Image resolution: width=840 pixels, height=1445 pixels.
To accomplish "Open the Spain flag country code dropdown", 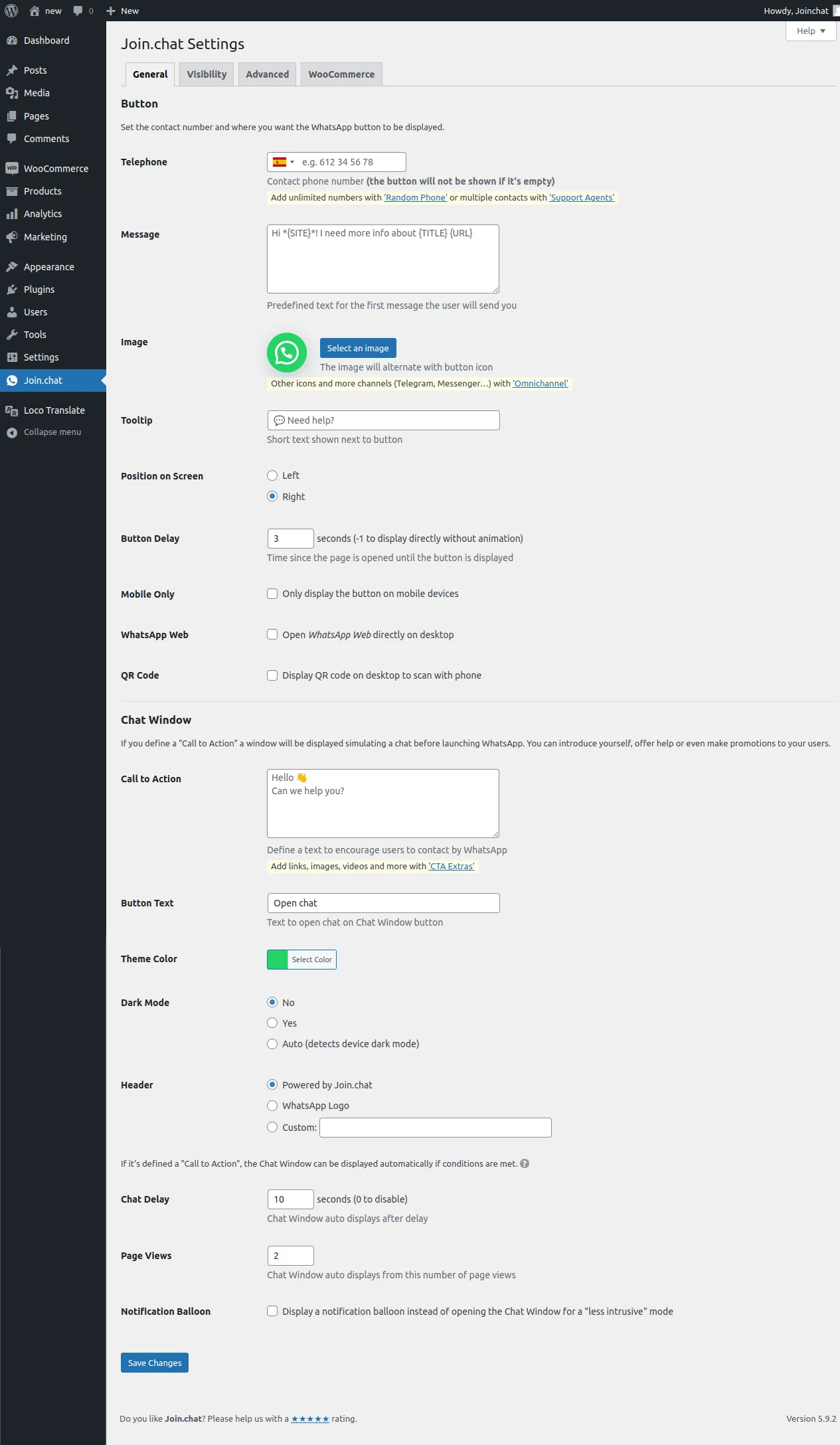I will pyautogui.click(x=284, y=162).
